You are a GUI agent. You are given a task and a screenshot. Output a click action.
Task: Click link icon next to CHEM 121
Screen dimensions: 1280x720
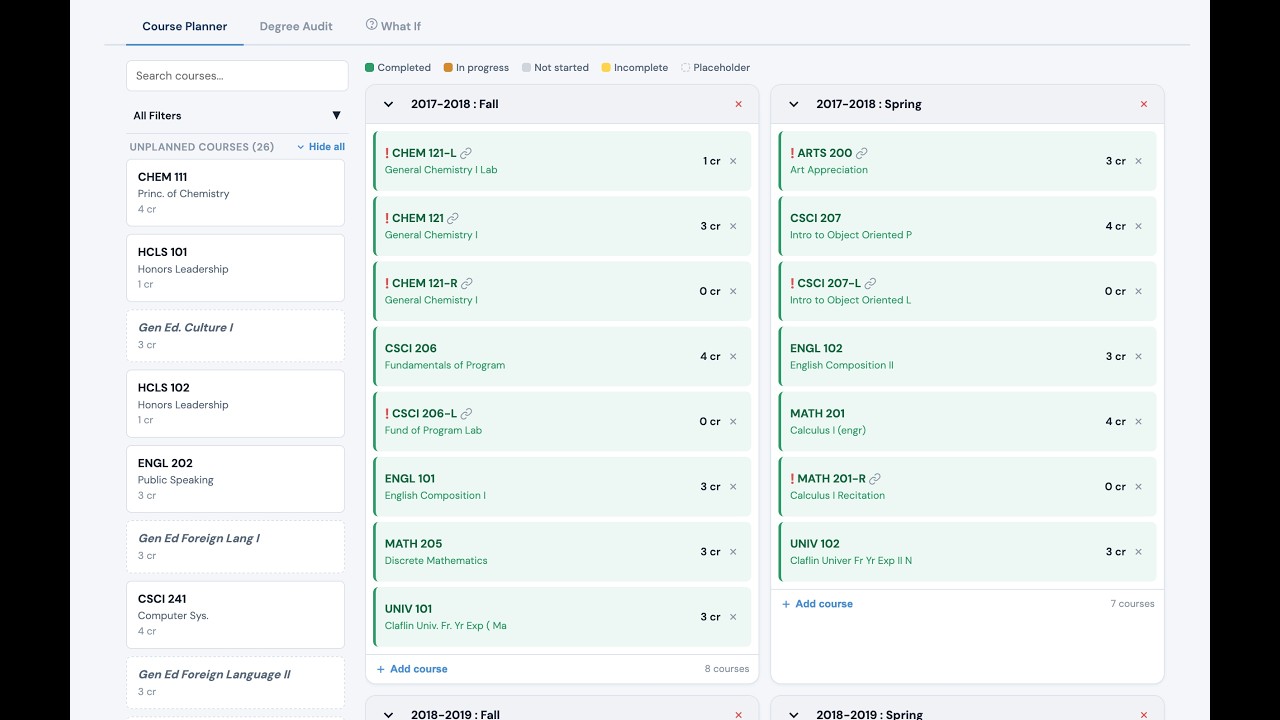coord(453,218)
